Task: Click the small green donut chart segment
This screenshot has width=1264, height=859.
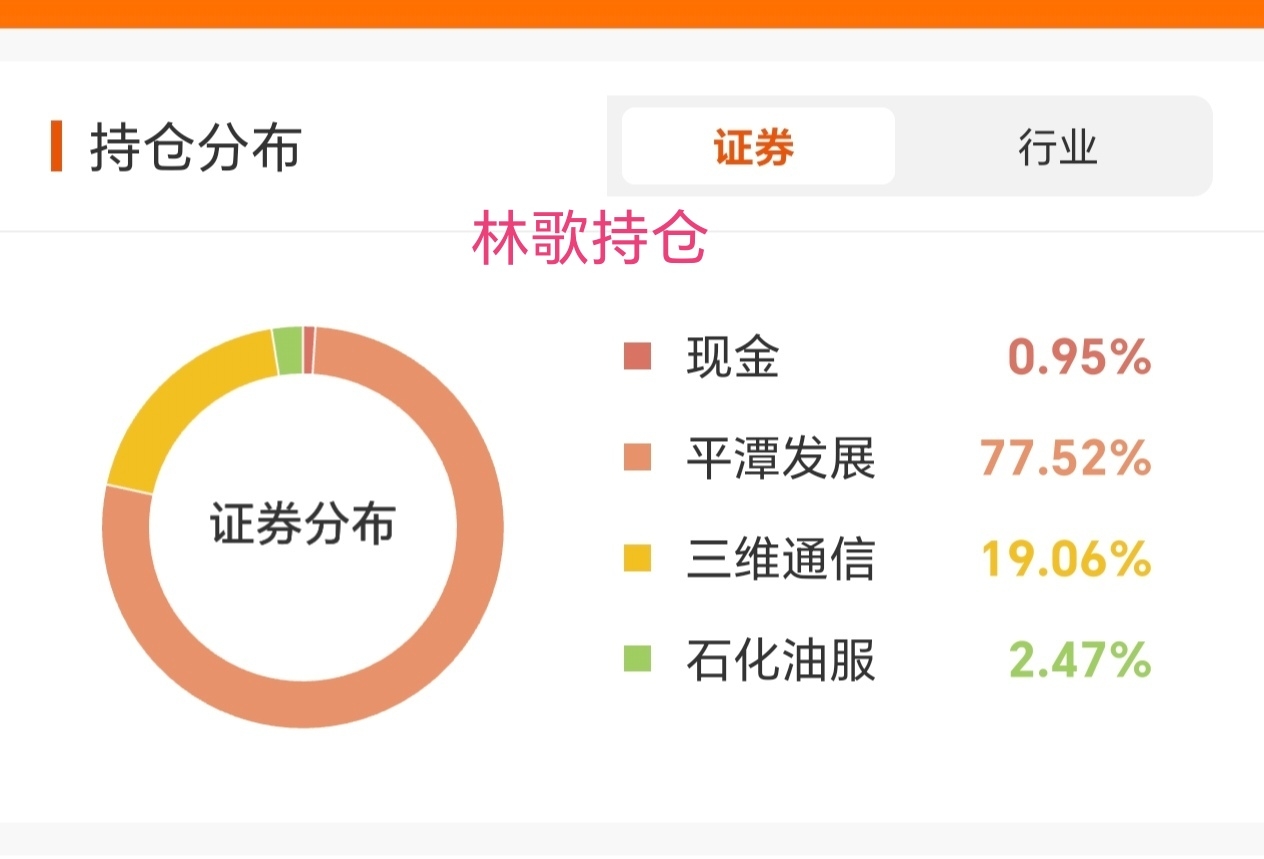Action: click(x=288, y=350)
